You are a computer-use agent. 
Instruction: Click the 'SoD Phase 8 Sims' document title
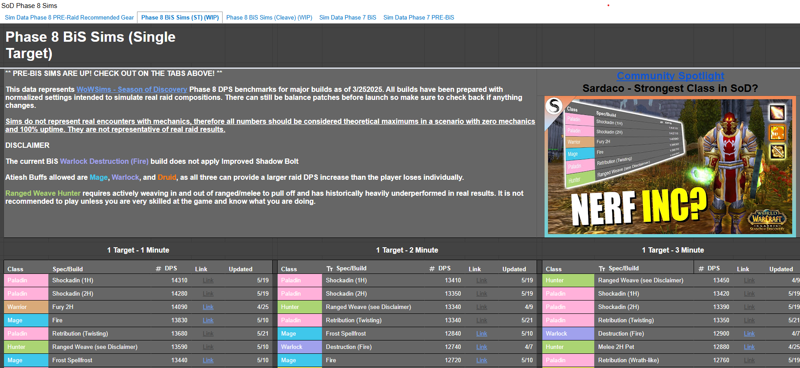point(29,5)
